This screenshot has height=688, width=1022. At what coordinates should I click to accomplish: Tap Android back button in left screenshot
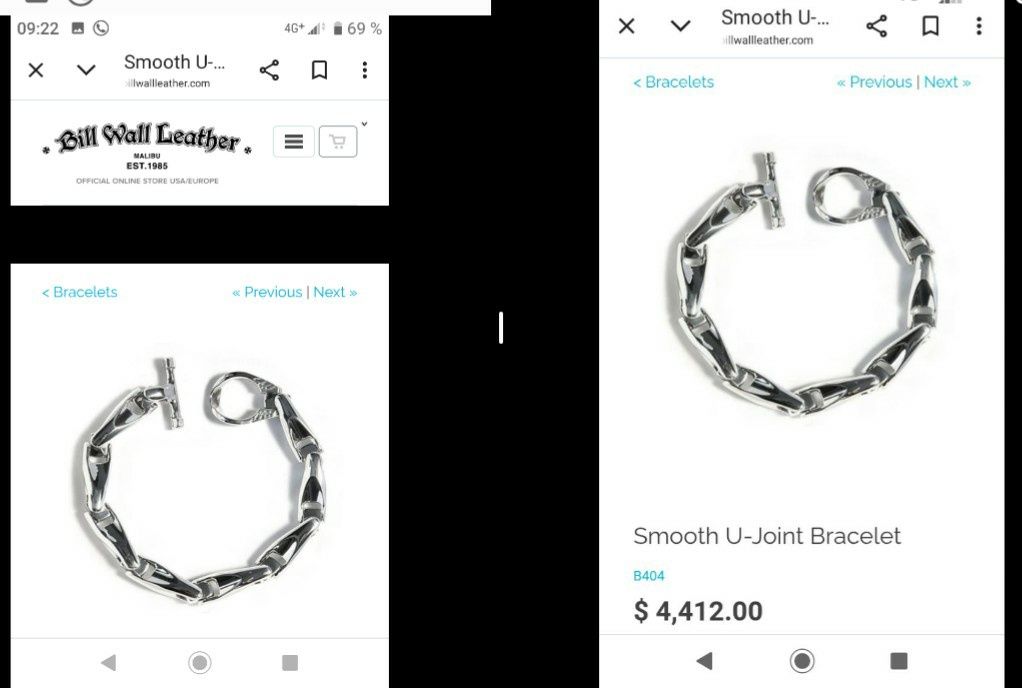[x=109, y=663]
